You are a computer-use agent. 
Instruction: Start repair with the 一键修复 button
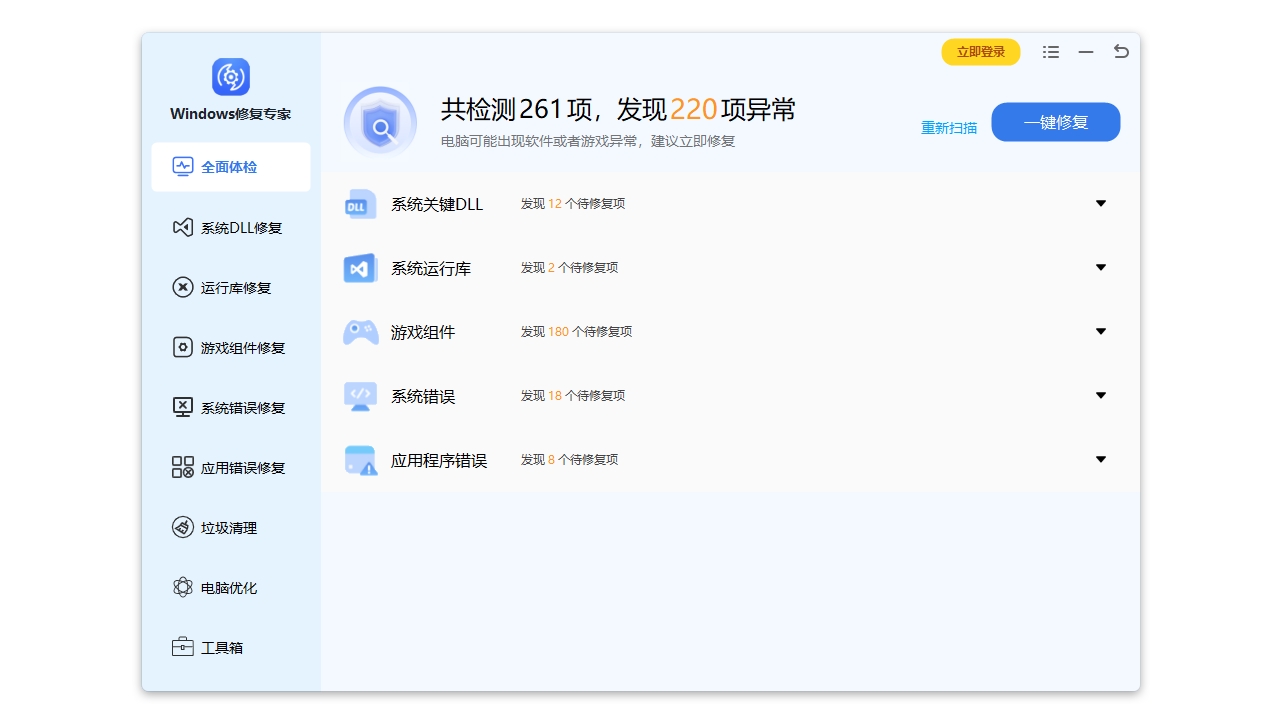[x=1055, y=121]
